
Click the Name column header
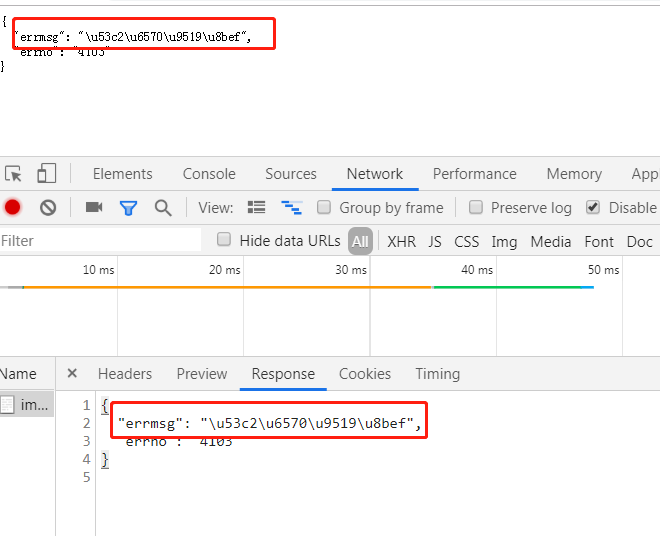point(18,373)
